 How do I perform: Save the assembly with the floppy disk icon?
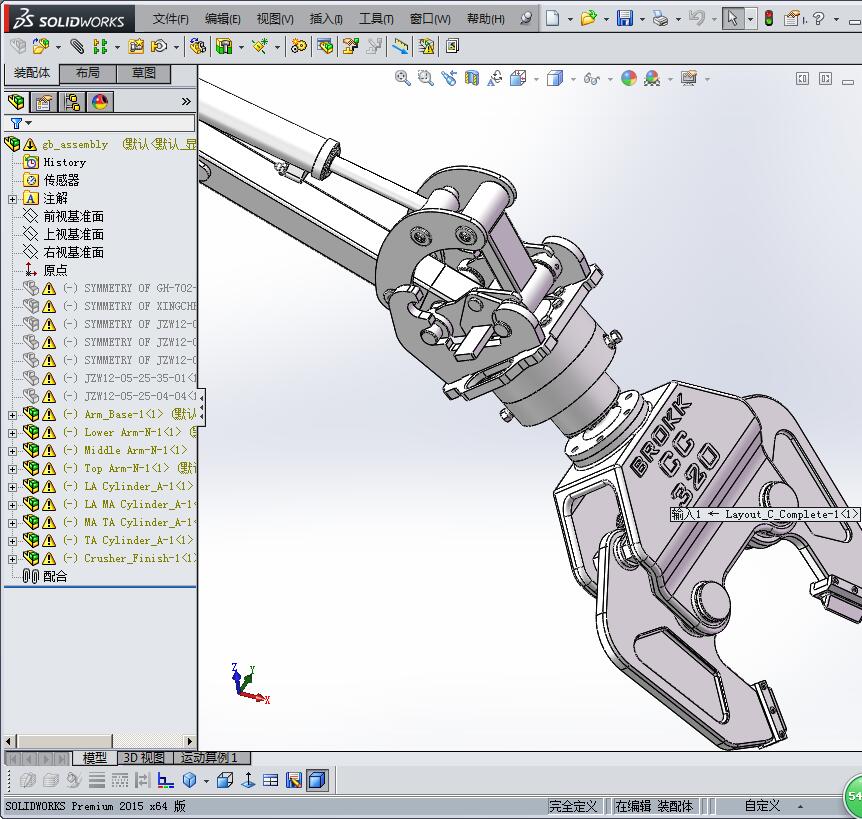point(625,19)
